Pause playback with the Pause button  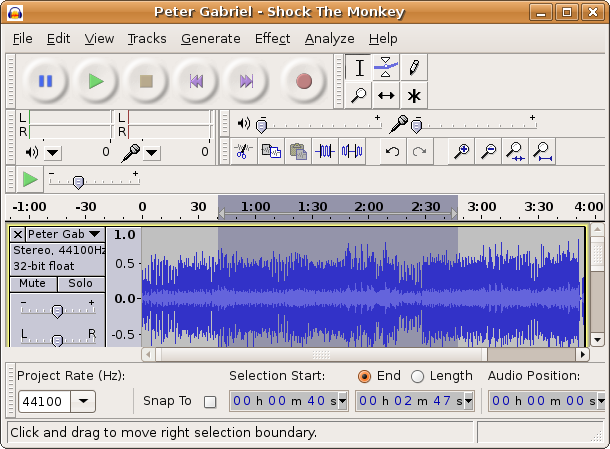point(46,81)
